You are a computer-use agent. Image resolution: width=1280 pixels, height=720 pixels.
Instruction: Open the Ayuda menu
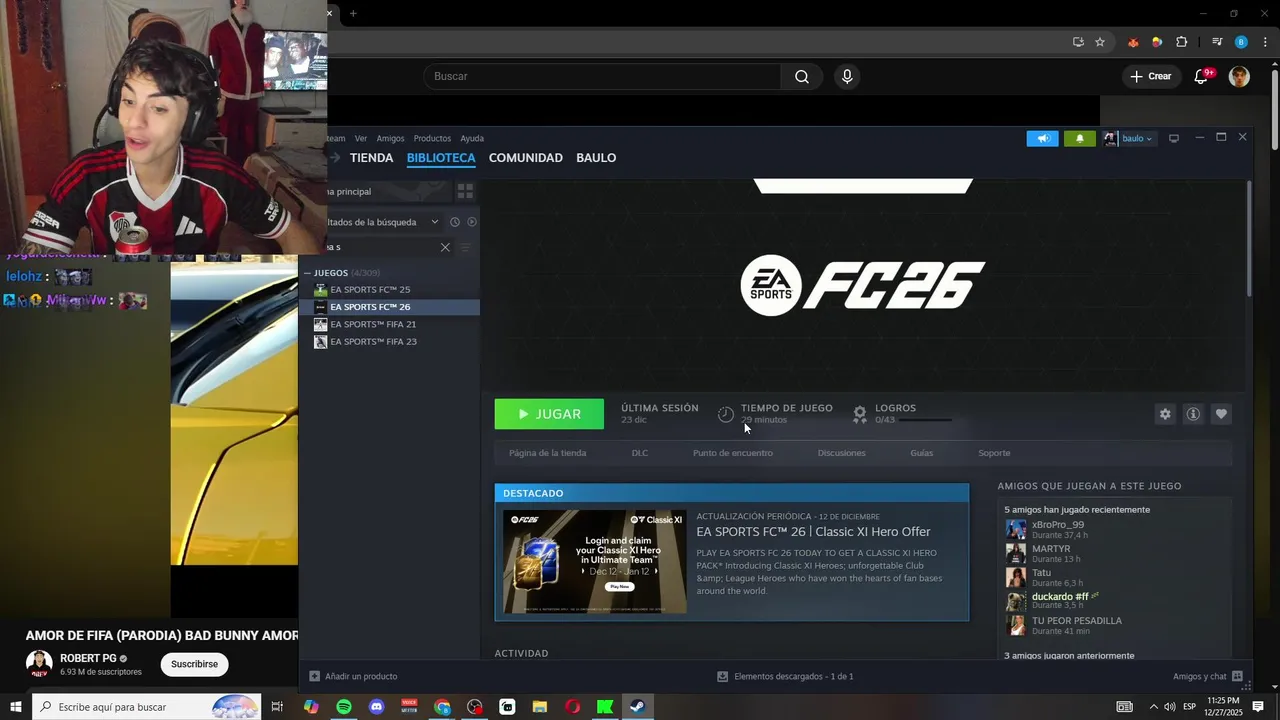(472, 138)
